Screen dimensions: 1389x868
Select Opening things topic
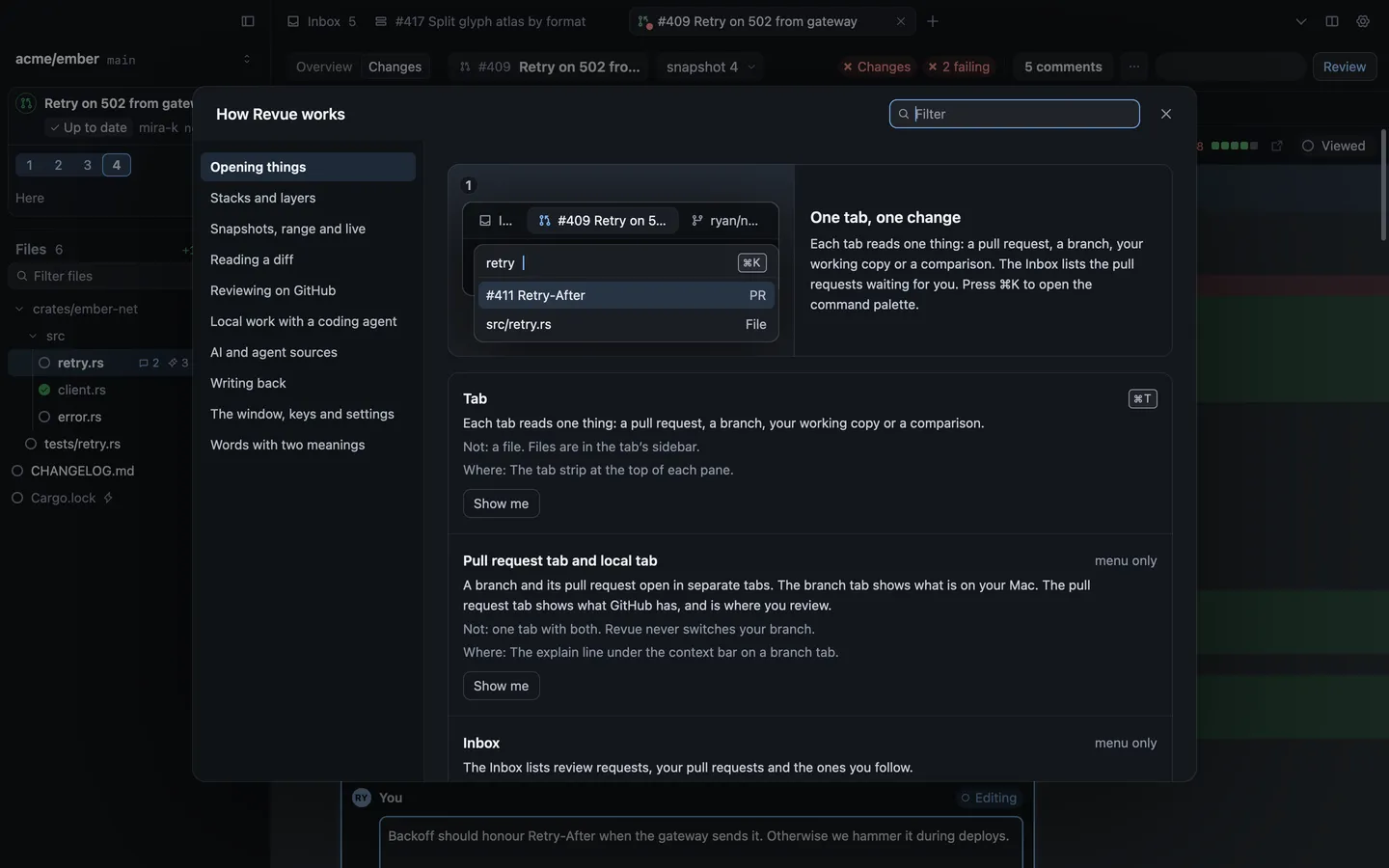pos(308,167)
